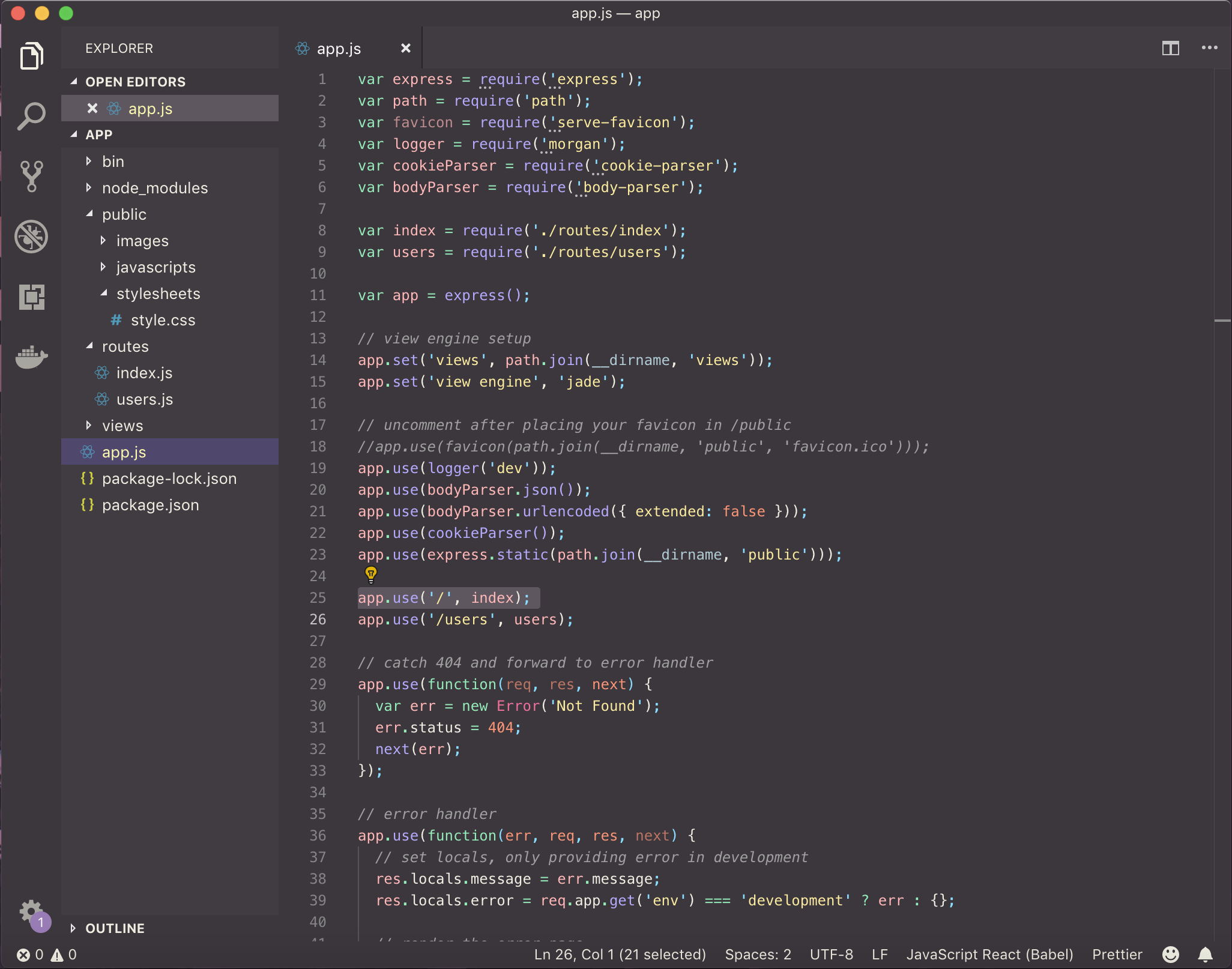Click the feedback smiley icon
The height and width of the screenshot is (969, 1232).
point(1170,954)
